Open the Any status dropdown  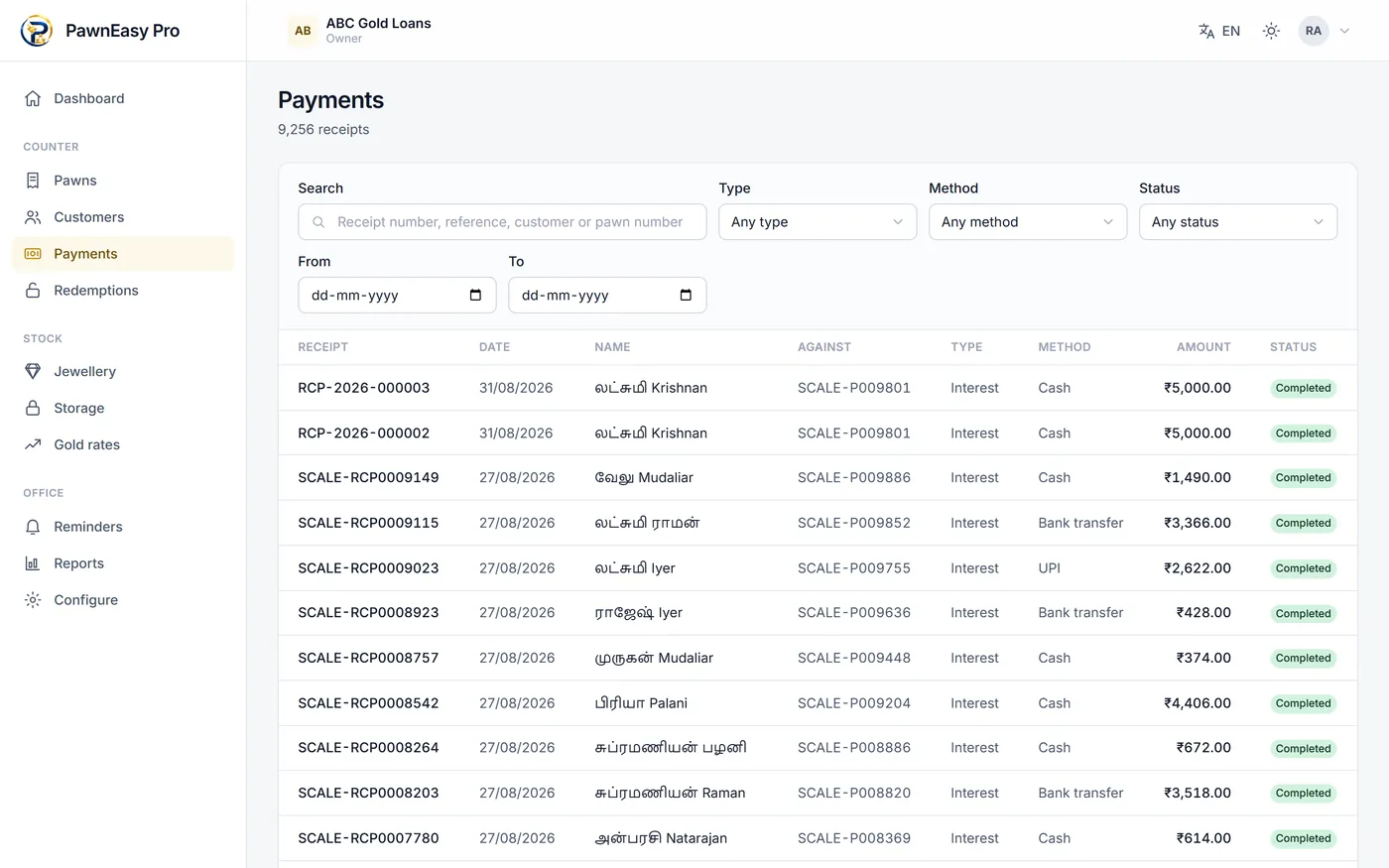1238,222
